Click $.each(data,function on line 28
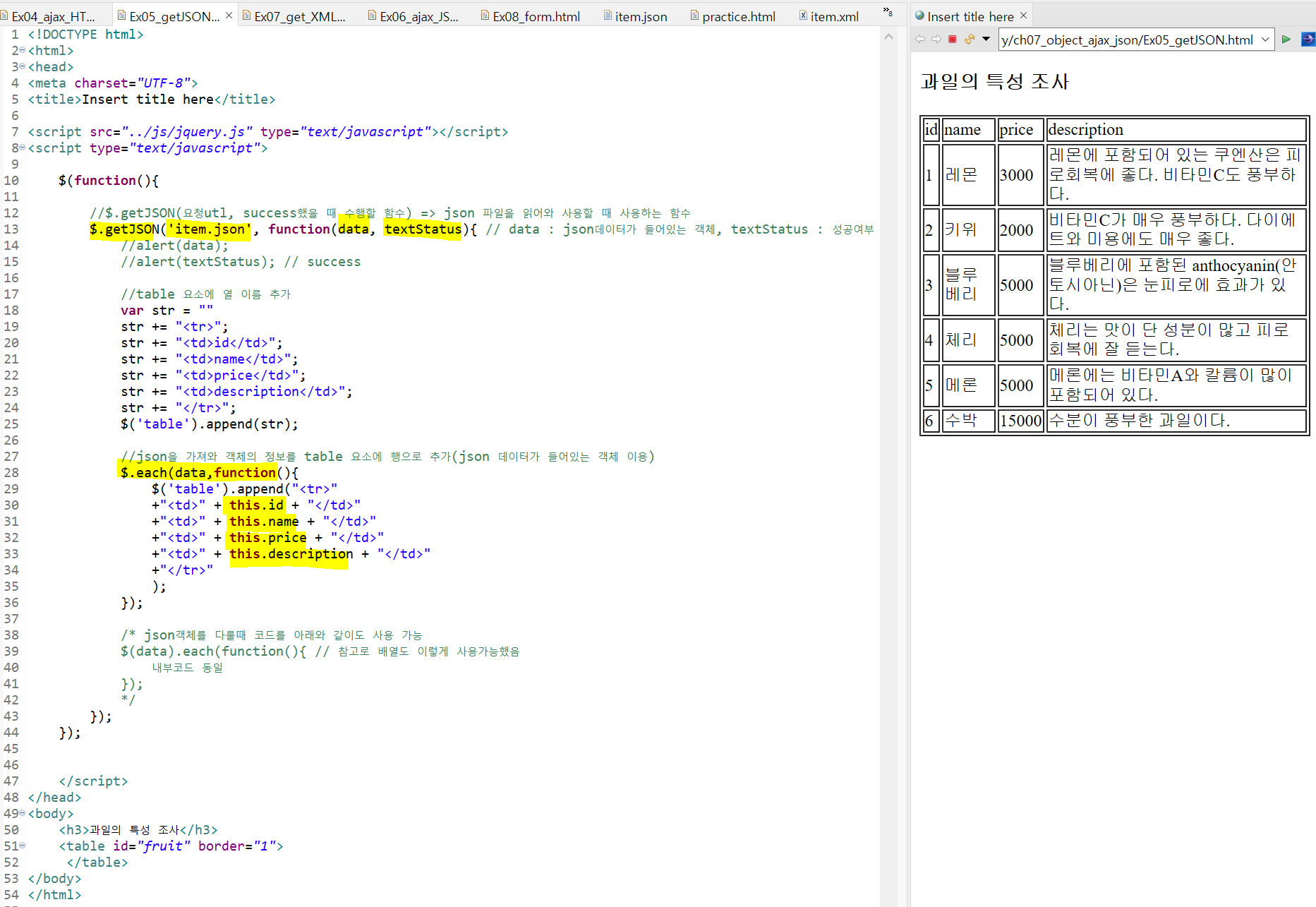 pyautogui.click(x=198, y=473)
